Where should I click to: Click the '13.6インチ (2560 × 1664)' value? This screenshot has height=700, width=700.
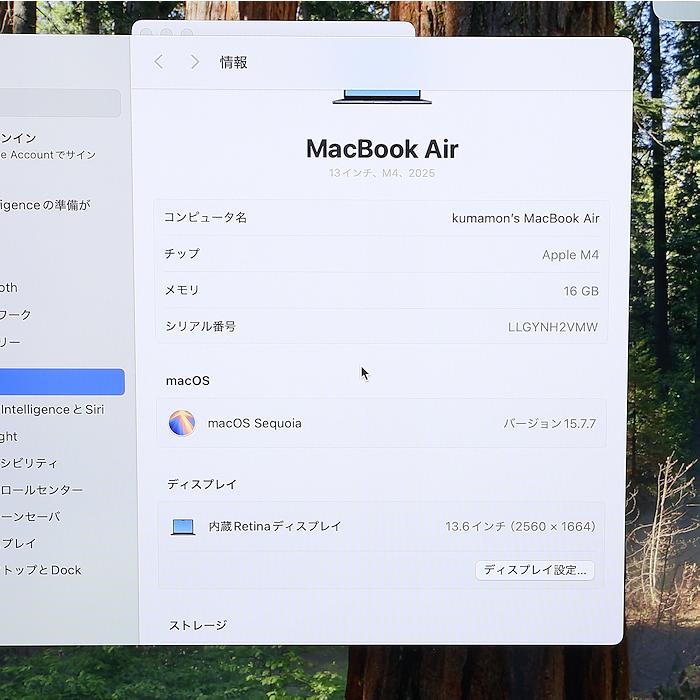click(521, 527)
